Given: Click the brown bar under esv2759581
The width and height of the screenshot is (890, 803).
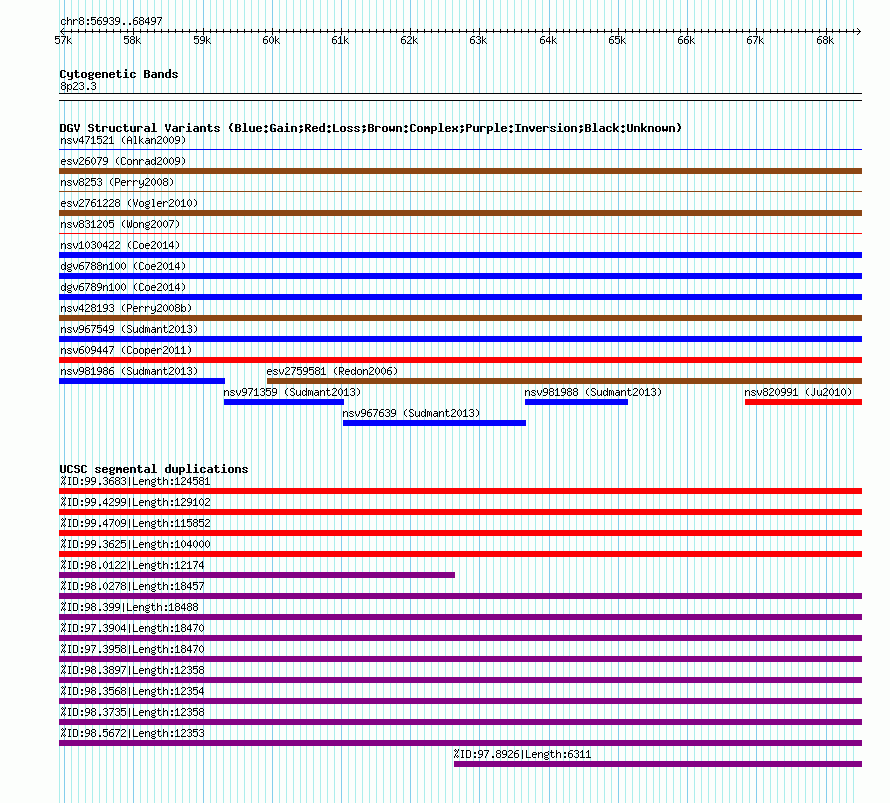Looking at the screenshot, I should coord(564,381).
